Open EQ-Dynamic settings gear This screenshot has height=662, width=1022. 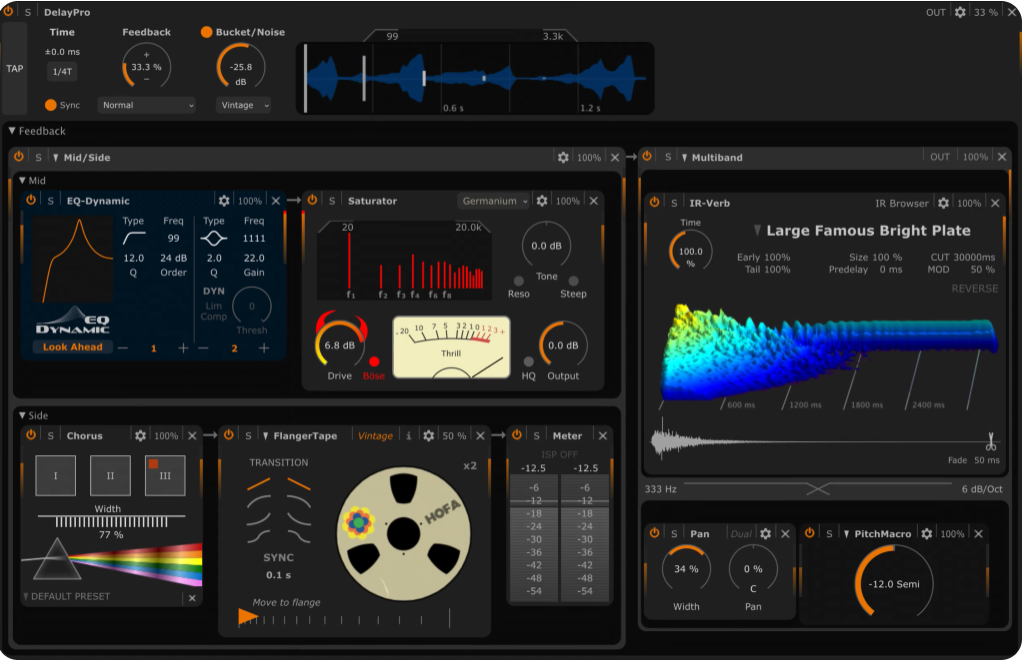point(224,201)
